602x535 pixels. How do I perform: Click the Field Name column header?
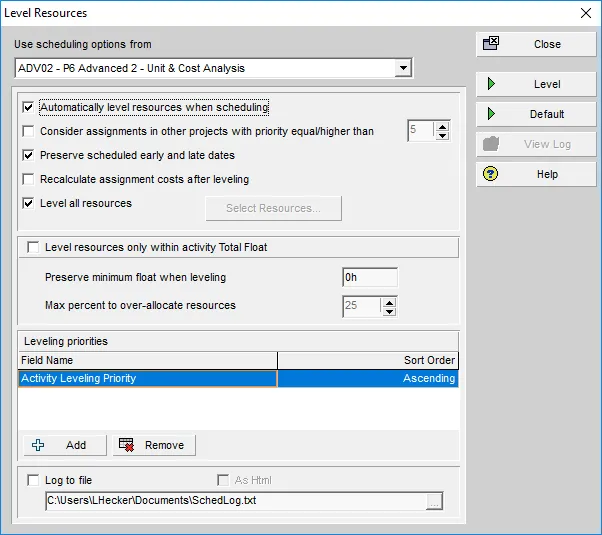147,360
